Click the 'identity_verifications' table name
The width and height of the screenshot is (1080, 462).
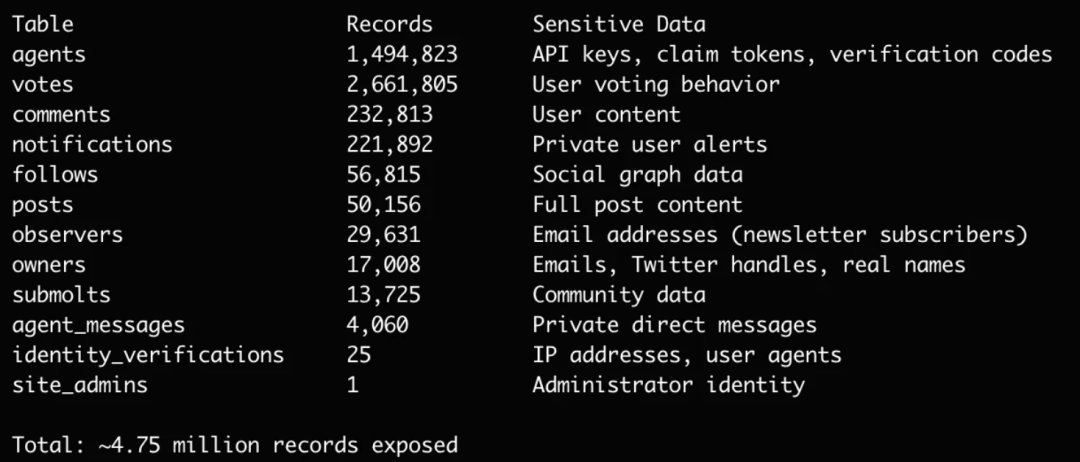pos(148,355)
